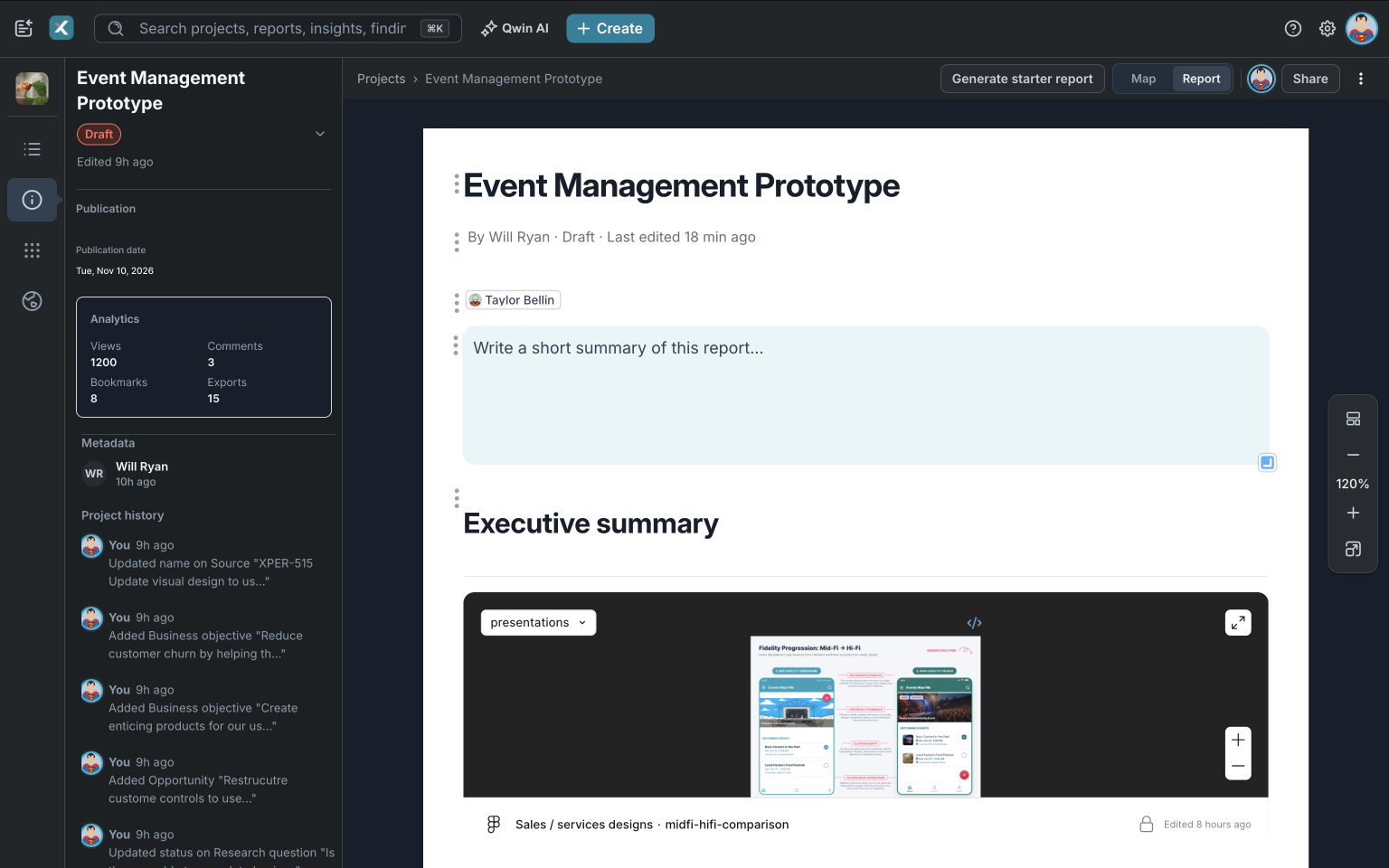The width and height of the screenshot is (1389, 868).
Task: Open settings gear icon
Action: pyautogui.click(x=1328, y=28)
